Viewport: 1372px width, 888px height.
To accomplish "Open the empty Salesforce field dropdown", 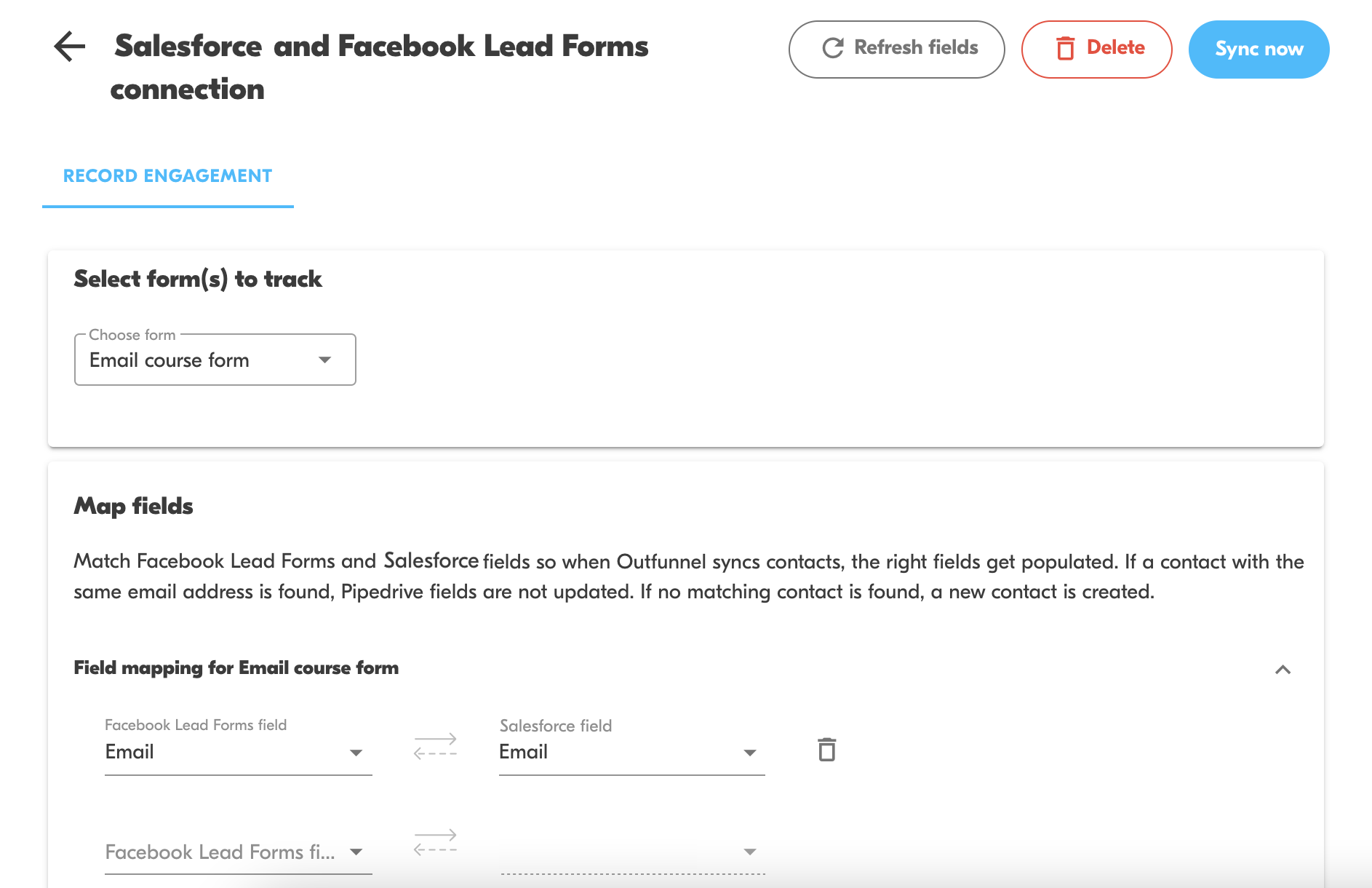I will pyautogui.click(x=749, y=852).
